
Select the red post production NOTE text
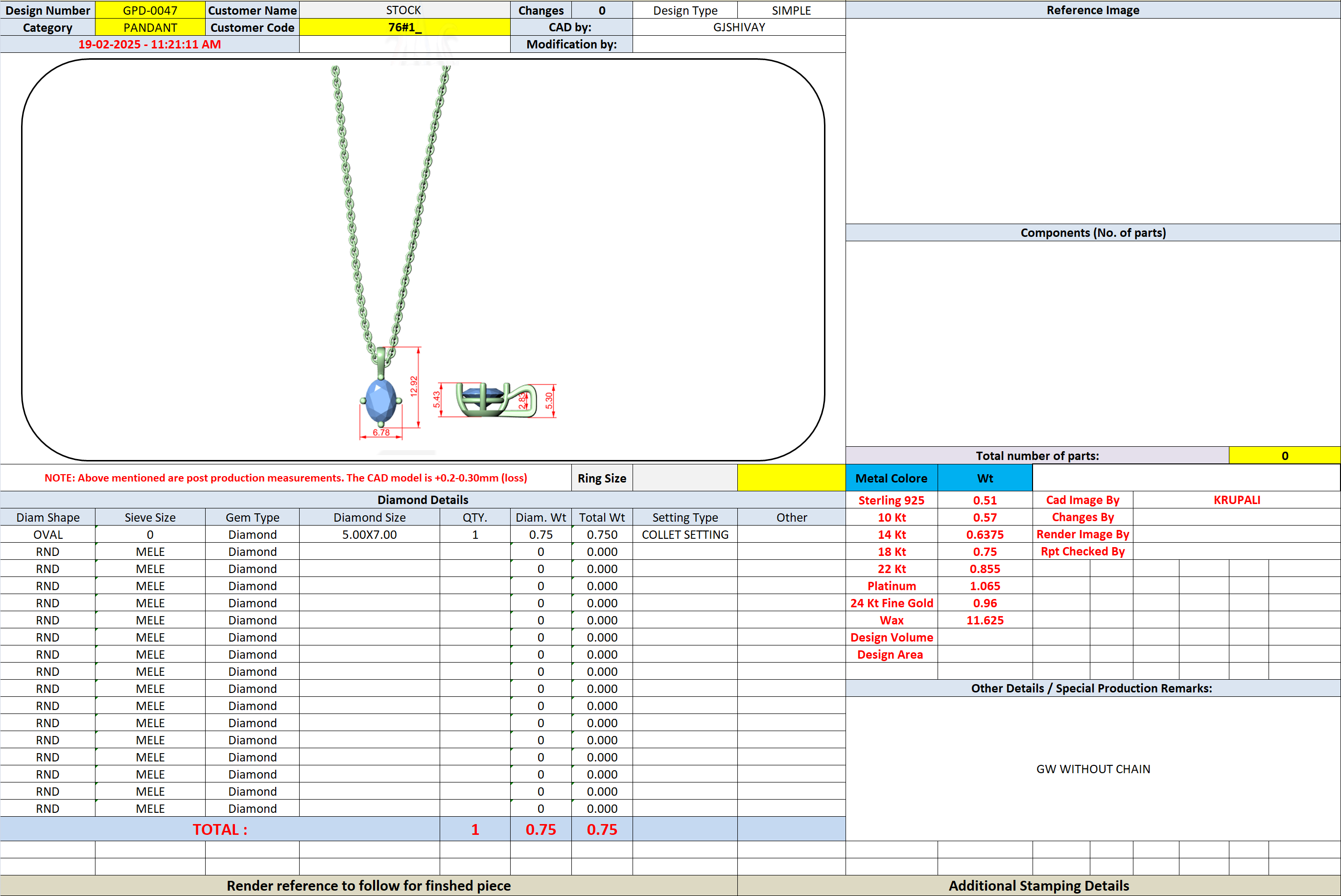tap(286, 478)
